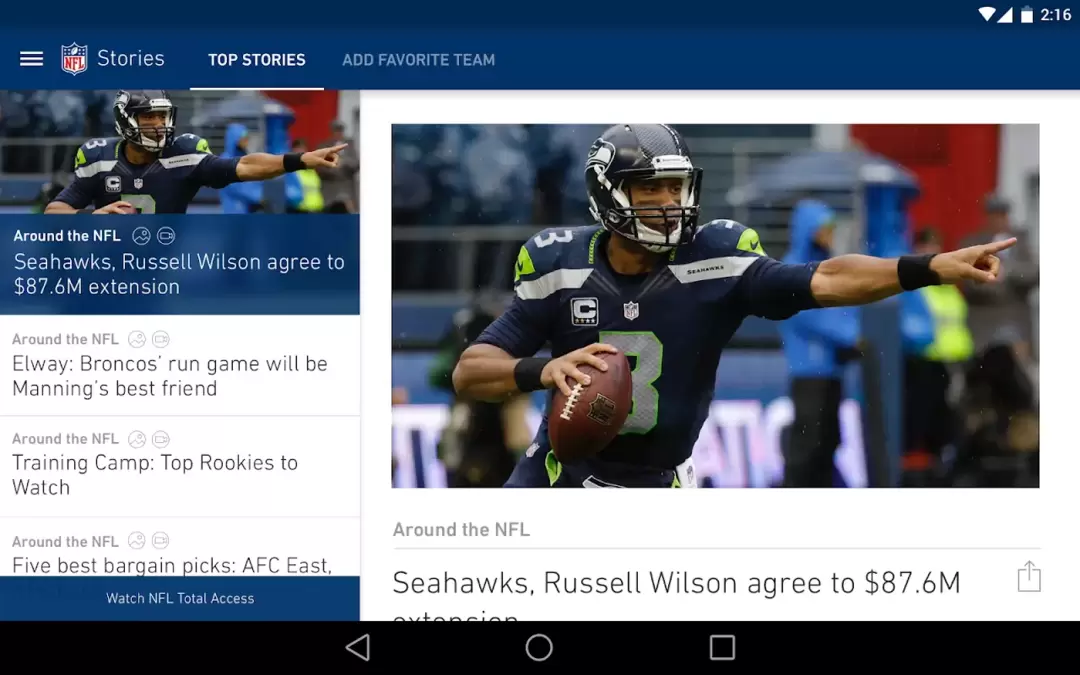Open the ADD FAVORITE TEAM tab

tap(419, 60)
